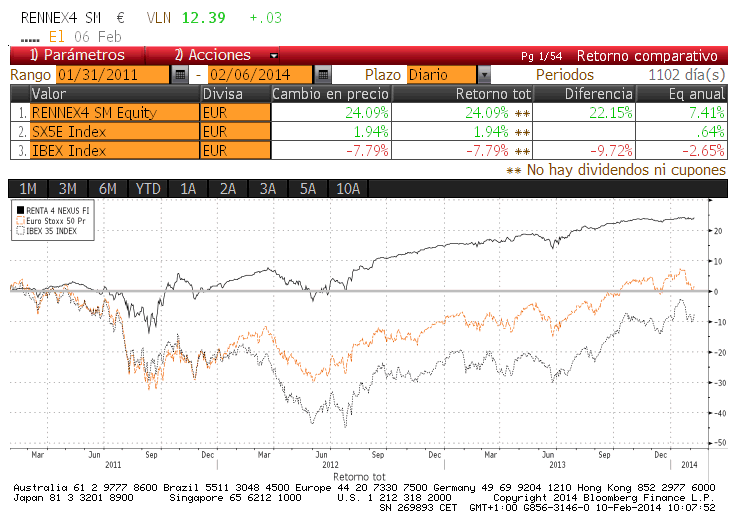Edit the end date 02/06/2014 field
This screenshot has width=736, height=527.
pyautogui.click(x=260, y=75)
